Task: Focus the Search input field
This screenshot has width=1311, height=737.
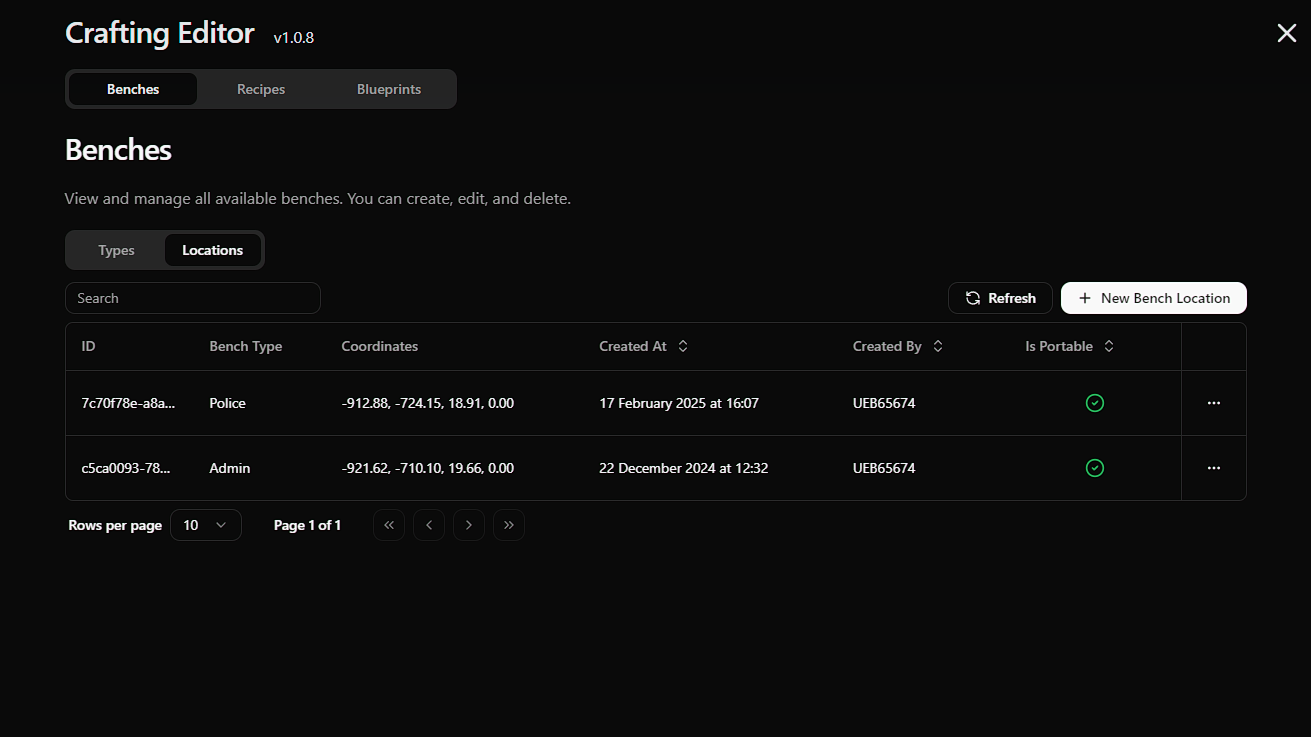Action: pyautogui.click(x=193, y=298)
